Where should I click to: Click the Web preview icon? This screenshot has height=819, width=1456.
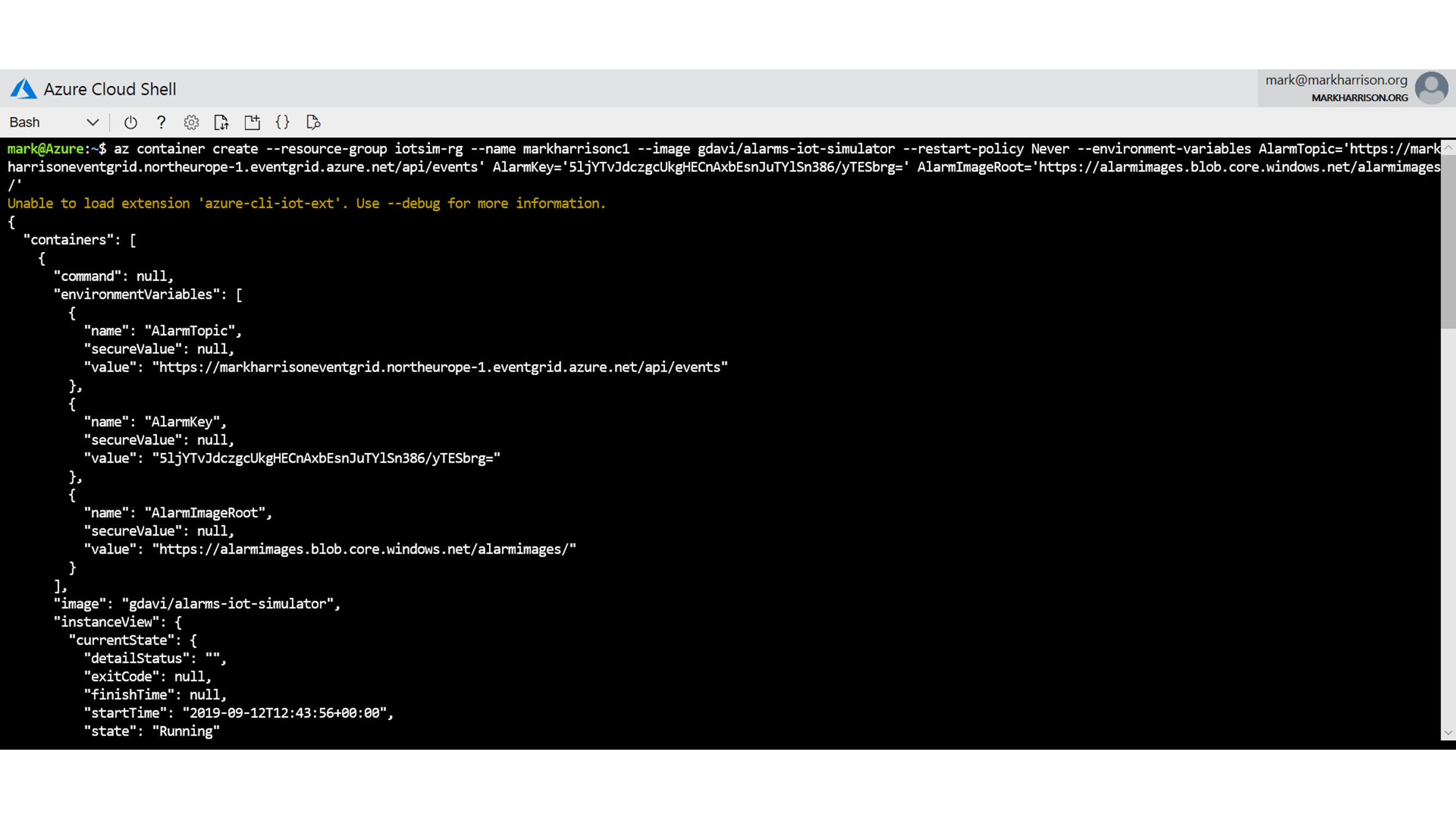[x=313, y=122]
